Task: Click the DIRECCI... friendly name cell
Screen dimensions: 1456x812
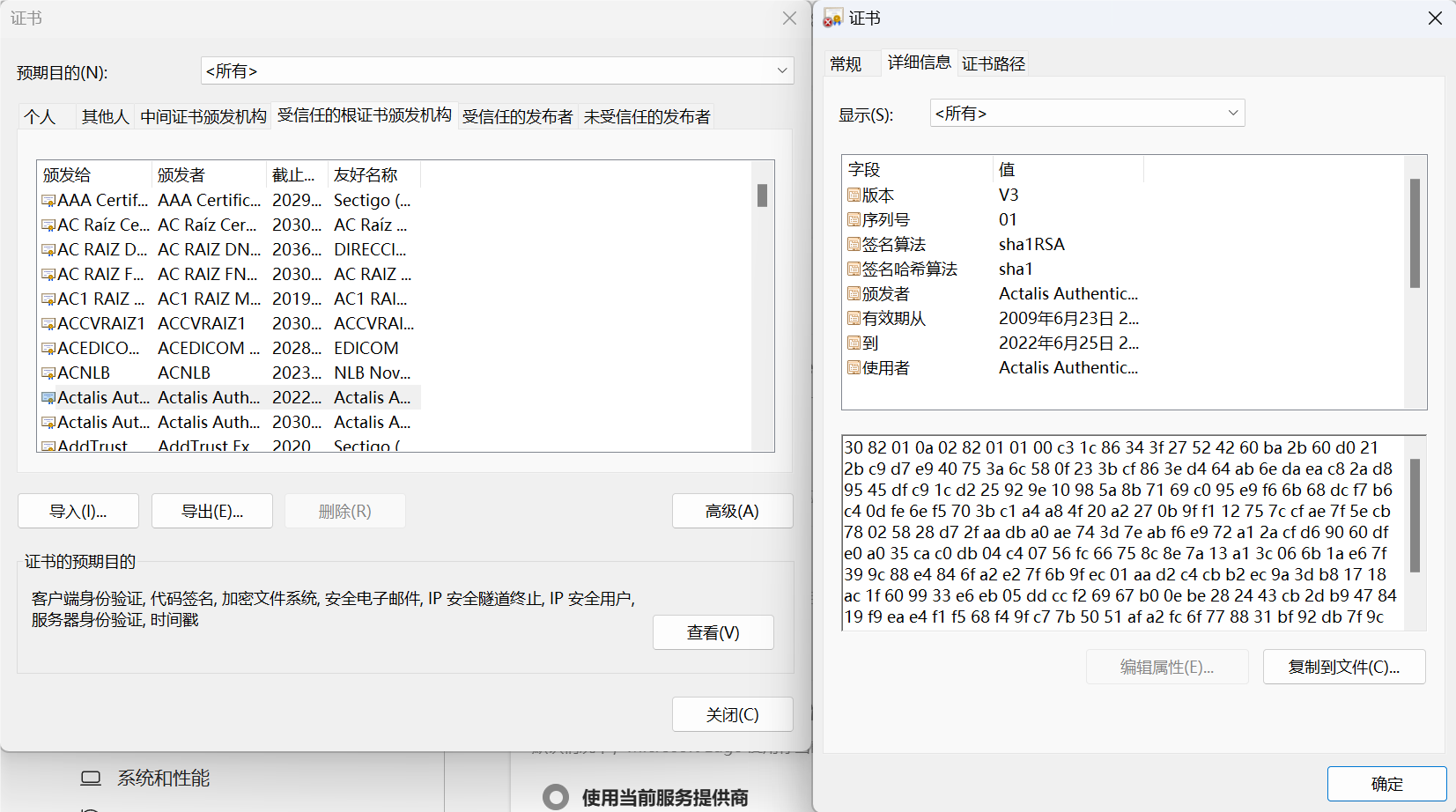Action: 370,250
